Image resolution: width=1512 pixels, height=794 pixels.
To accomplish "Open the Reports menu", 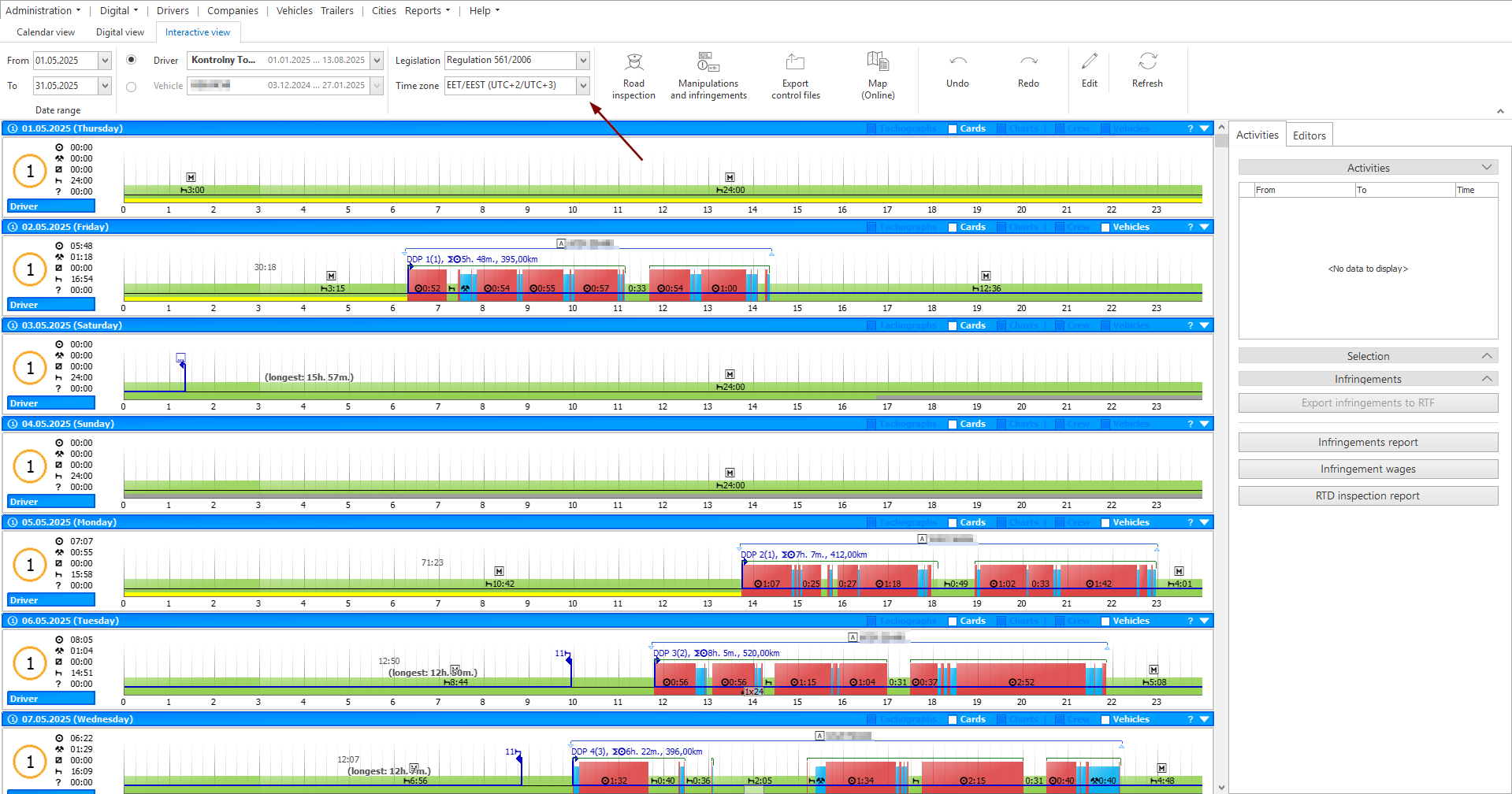I will tap(428, 11).
